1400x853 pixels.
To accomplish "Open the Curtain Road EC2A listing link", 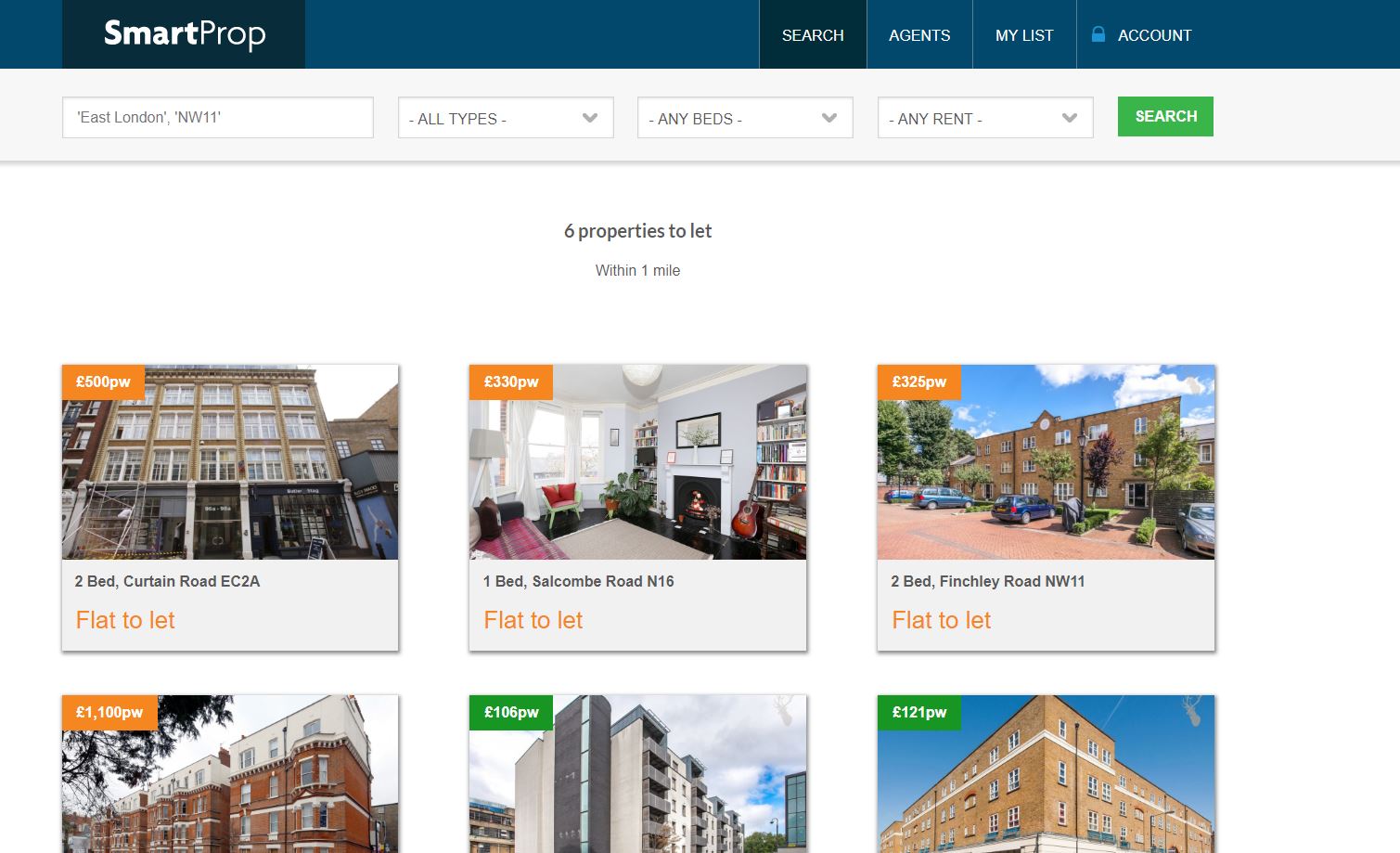I will click(x=167, y=581).
